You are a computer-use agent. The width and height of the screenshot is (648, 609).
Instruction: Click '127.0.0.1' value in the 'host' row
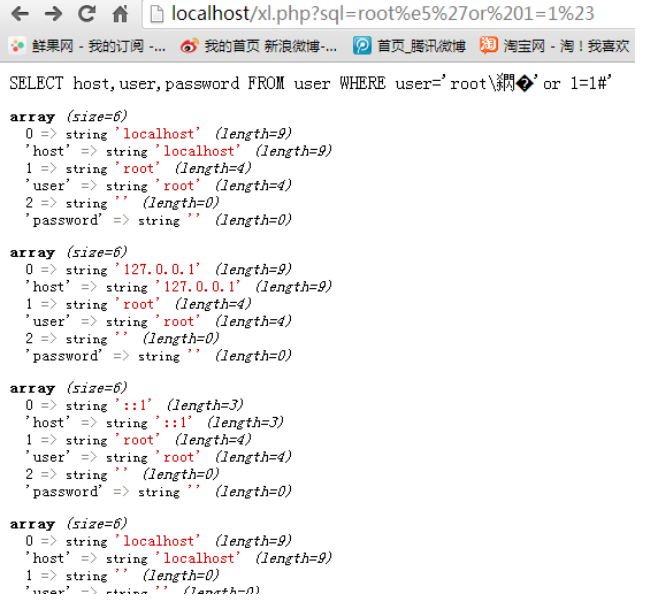[198, 287]
